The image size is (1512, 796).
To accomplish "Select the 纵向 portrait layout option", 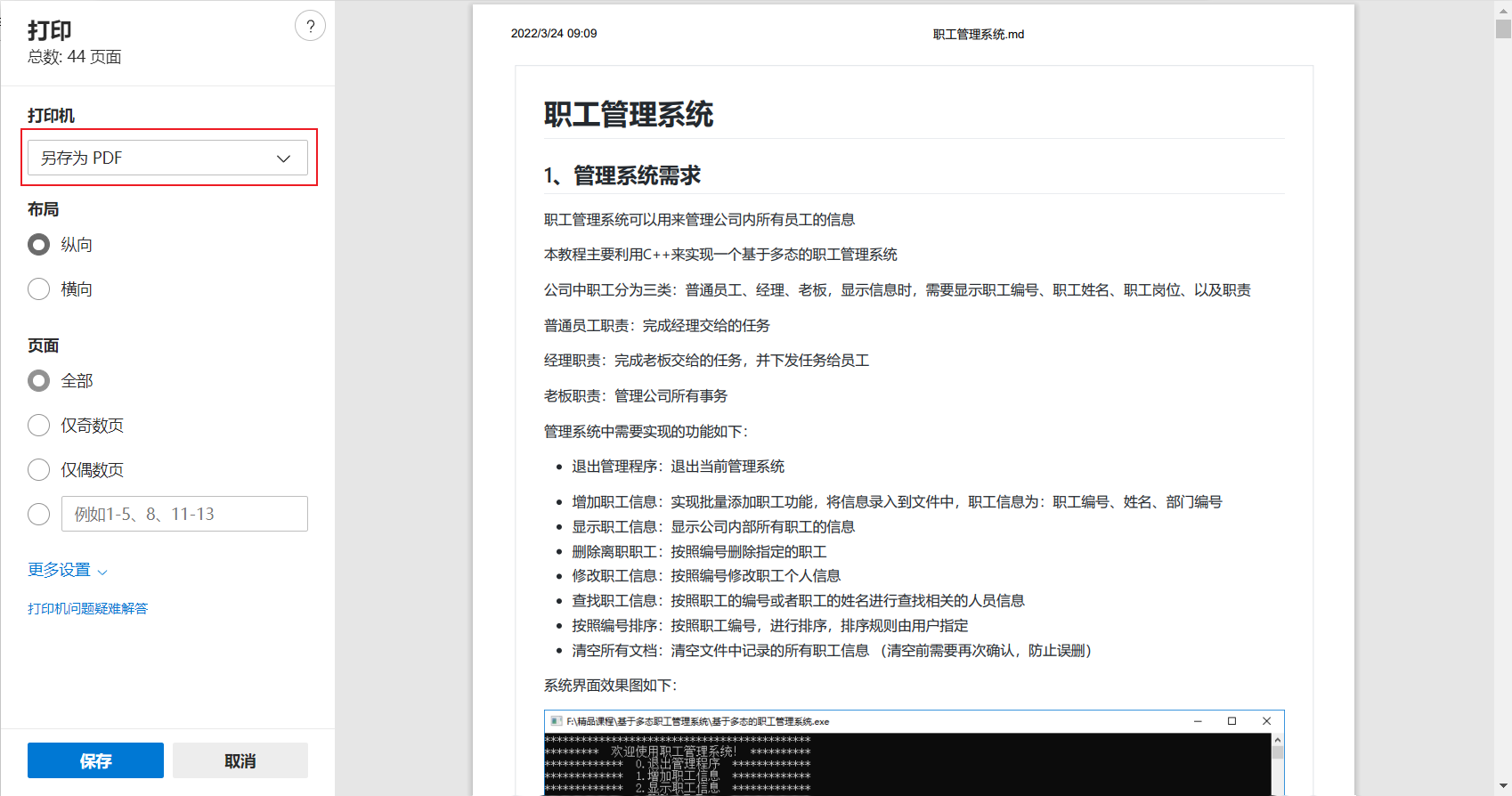I will tap(38, 244).
